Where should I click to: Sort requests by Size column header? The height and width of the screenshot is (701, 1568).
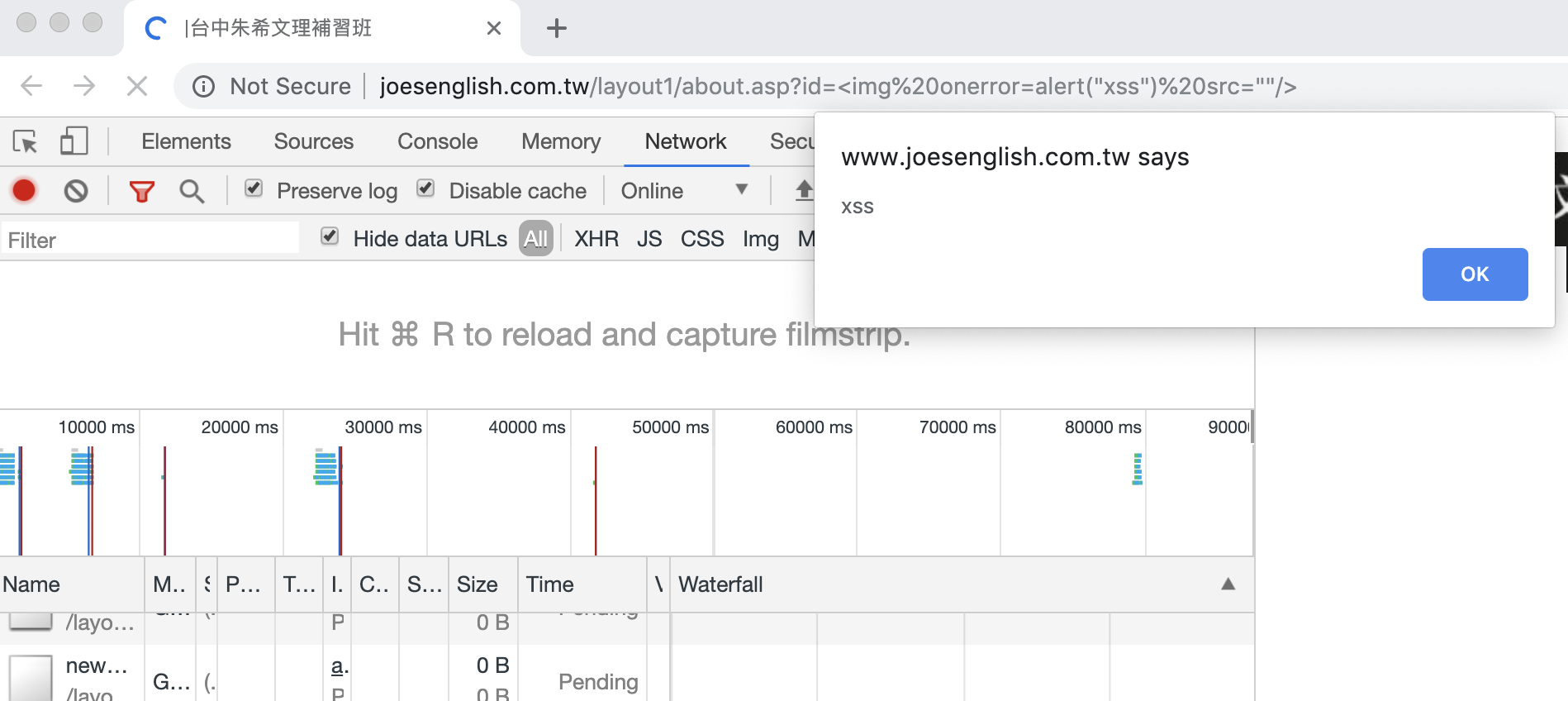(482, 584)
